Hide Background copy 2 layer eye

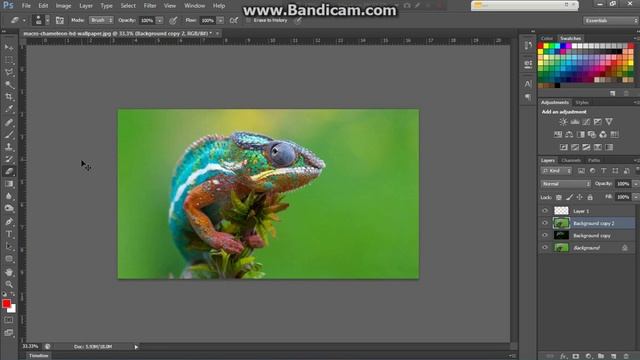545,223
